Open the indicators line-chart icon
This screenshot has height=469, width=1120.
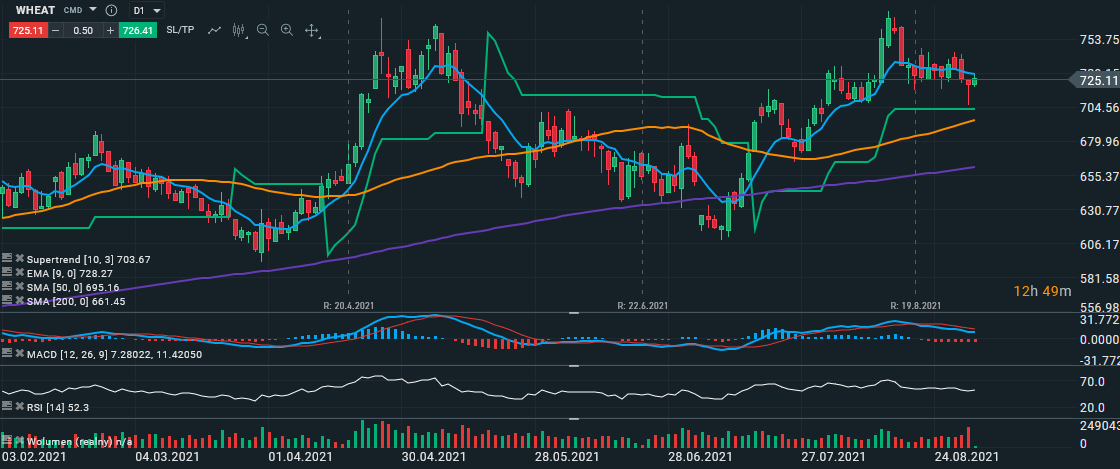214,30
